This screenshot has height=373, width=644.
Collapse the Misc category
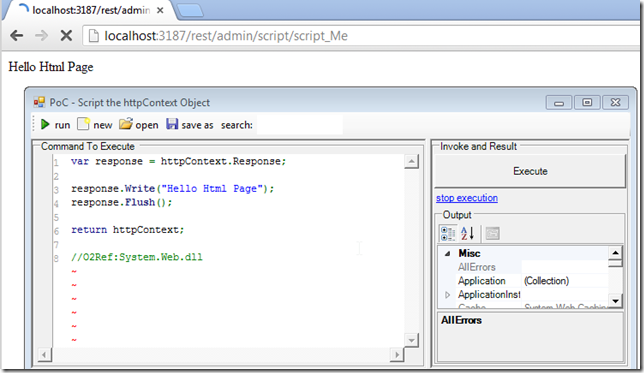click(448, 253)
